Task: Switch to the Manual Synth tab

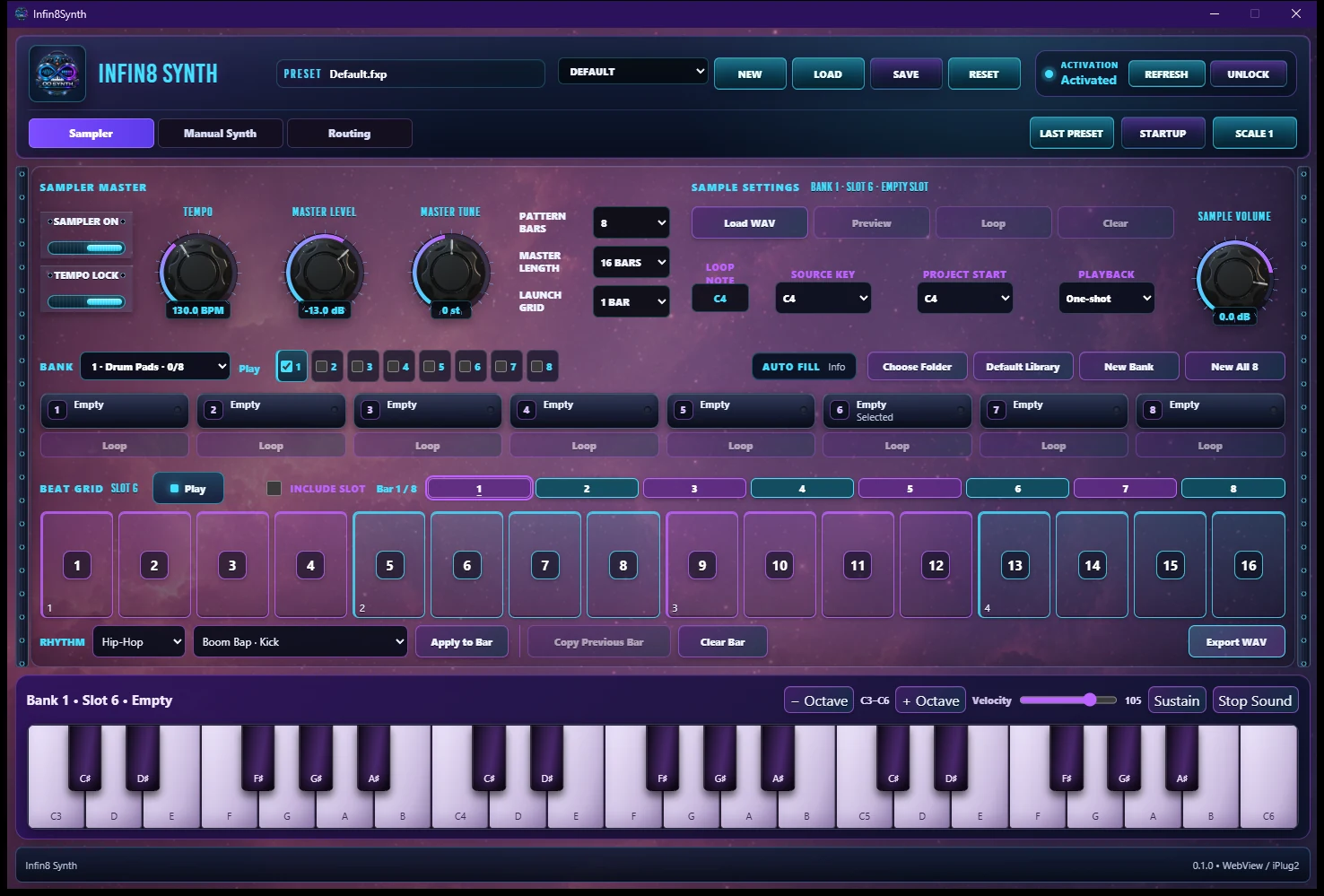Action: (x=220, y=133)
